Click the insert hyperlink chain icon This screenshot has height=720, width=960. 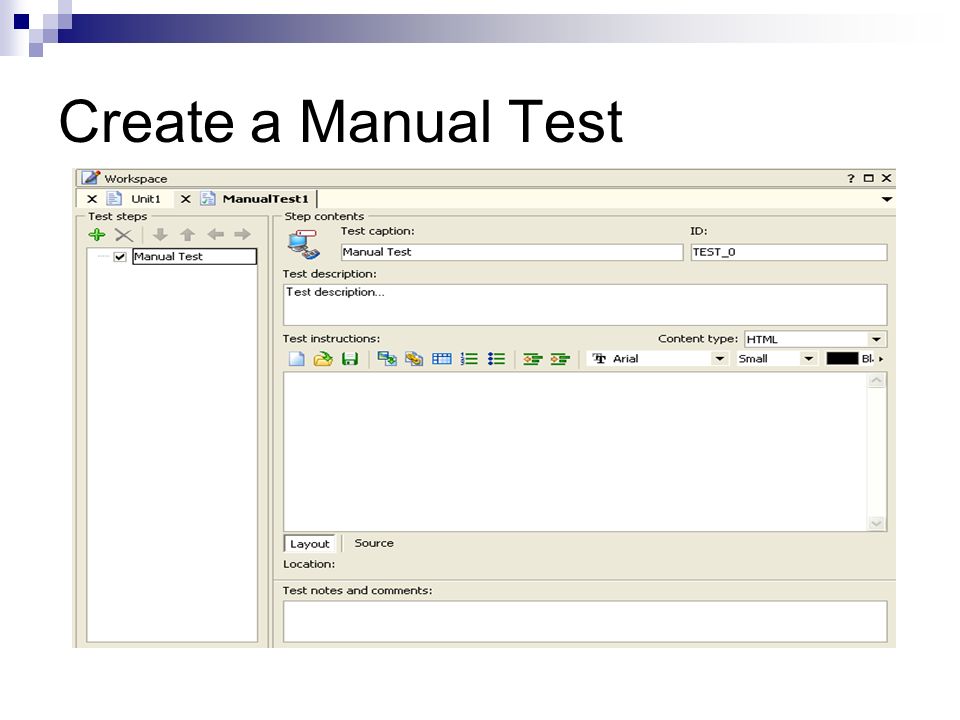point(414,359)
